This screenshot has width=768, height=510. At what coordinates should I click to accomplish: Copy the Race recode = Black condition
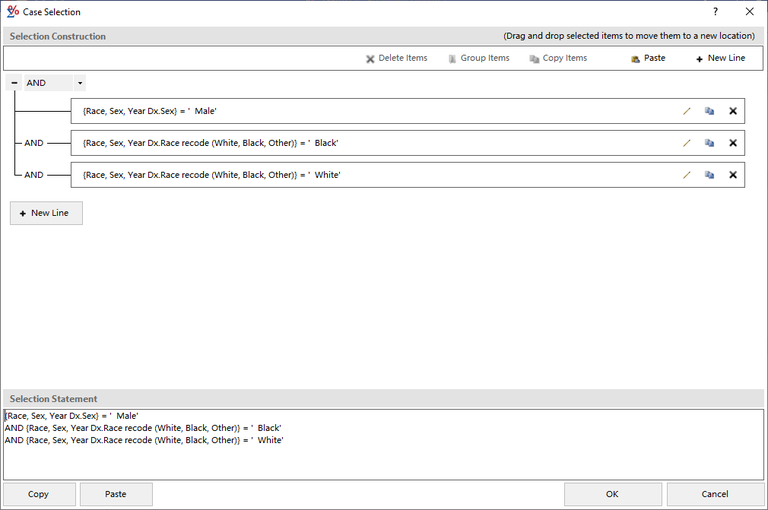point(709,143)
